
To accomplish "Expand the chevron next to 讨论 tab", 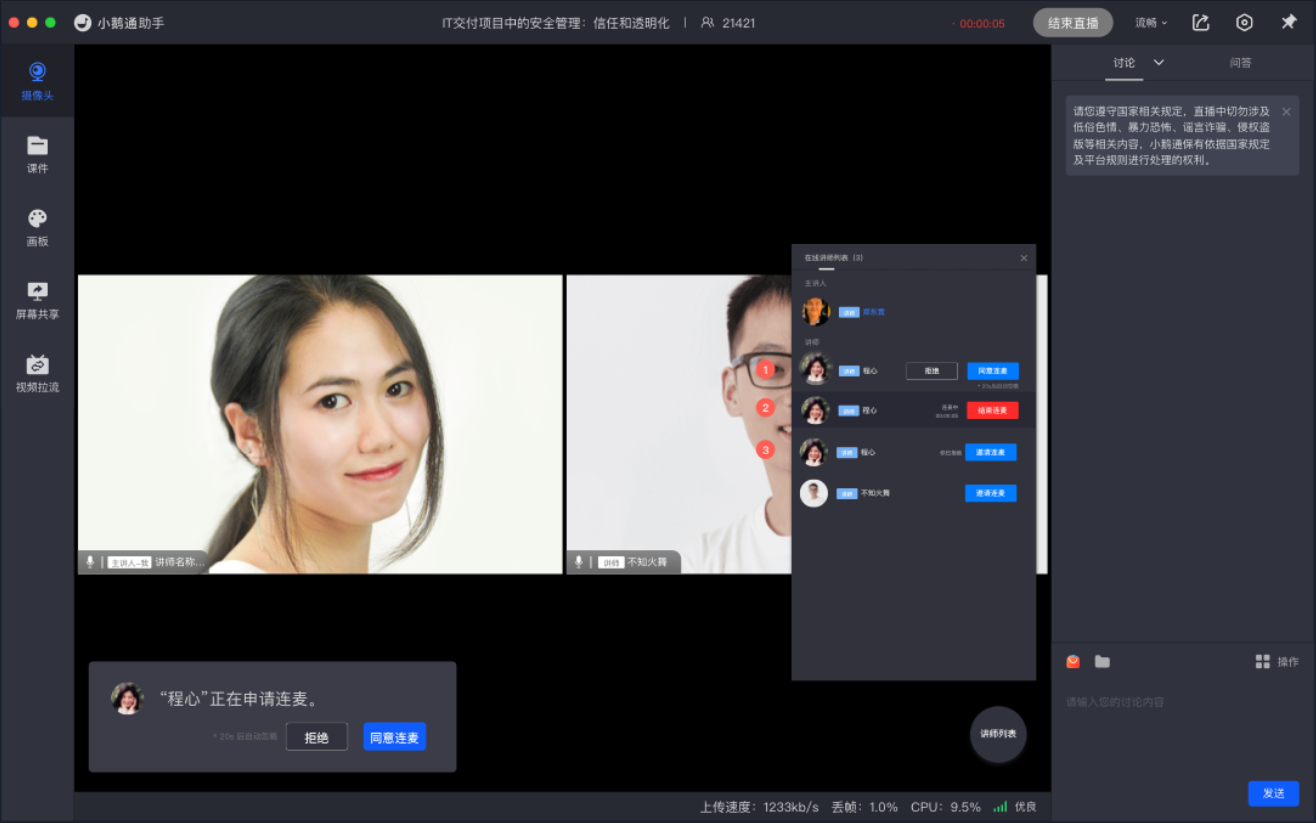I will coord(1159,62).
